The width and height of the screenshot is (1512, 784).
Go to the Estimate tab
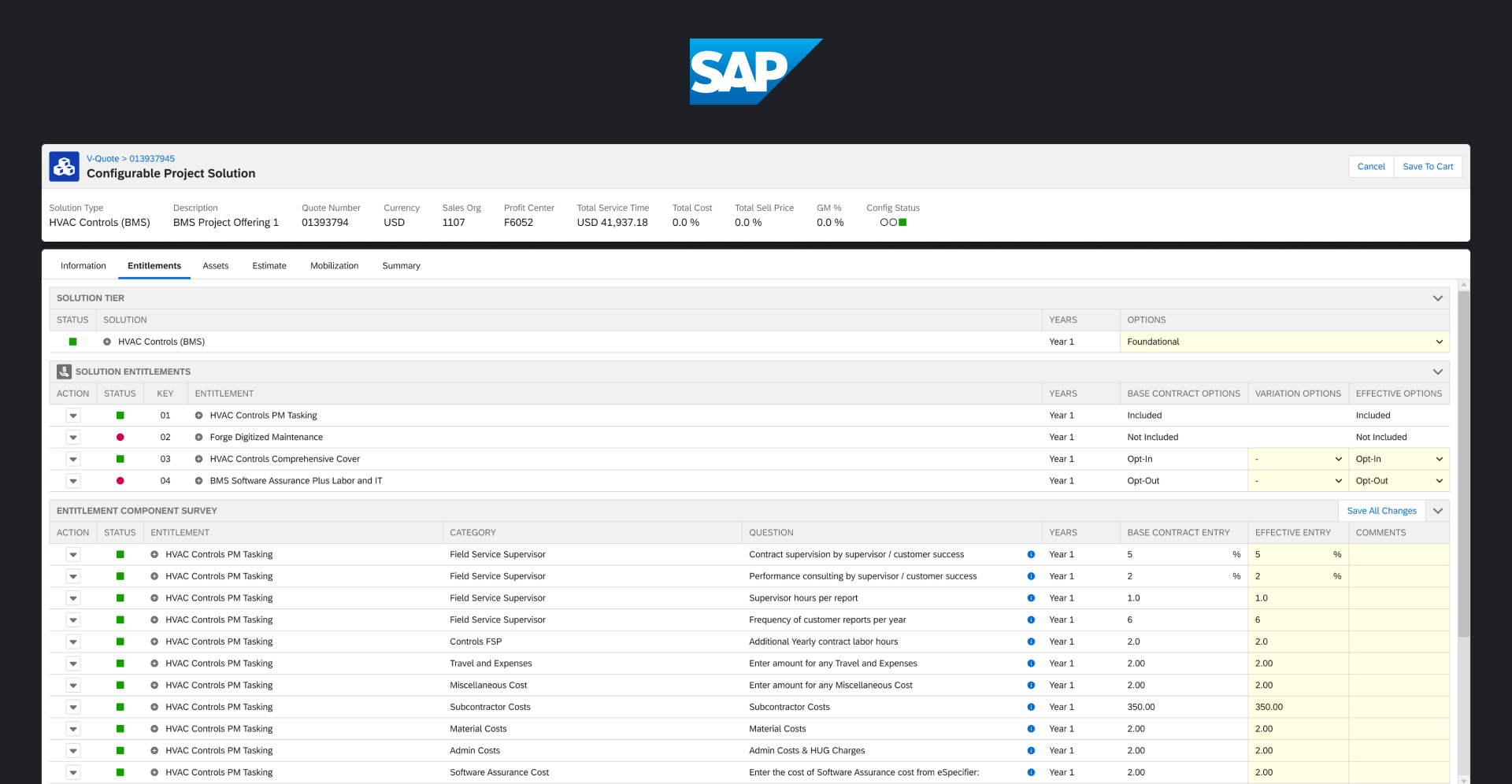[x=269, y=266]
